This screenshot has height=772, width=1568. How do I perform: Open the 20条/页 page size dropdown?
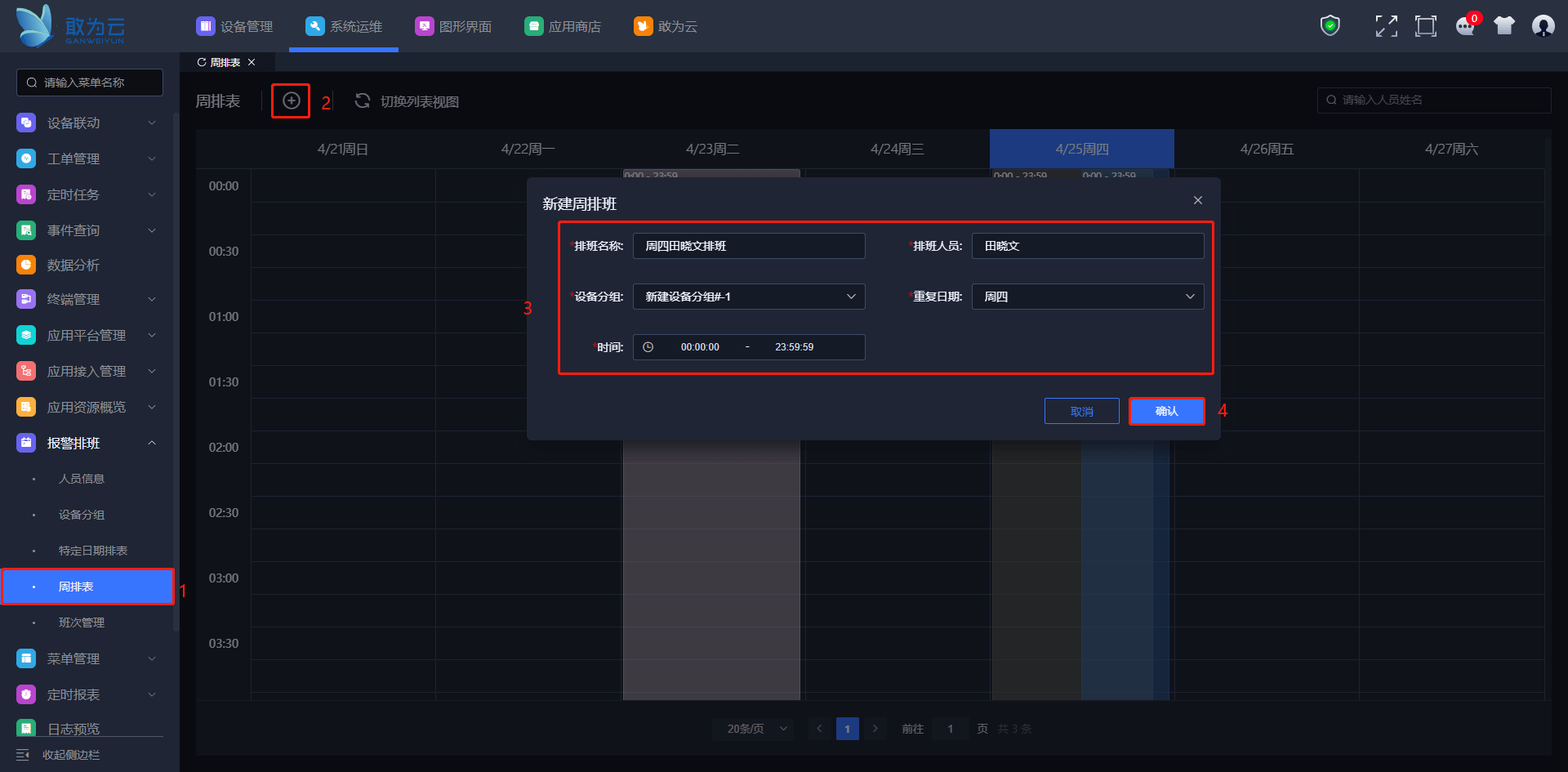tap(756, 729)
